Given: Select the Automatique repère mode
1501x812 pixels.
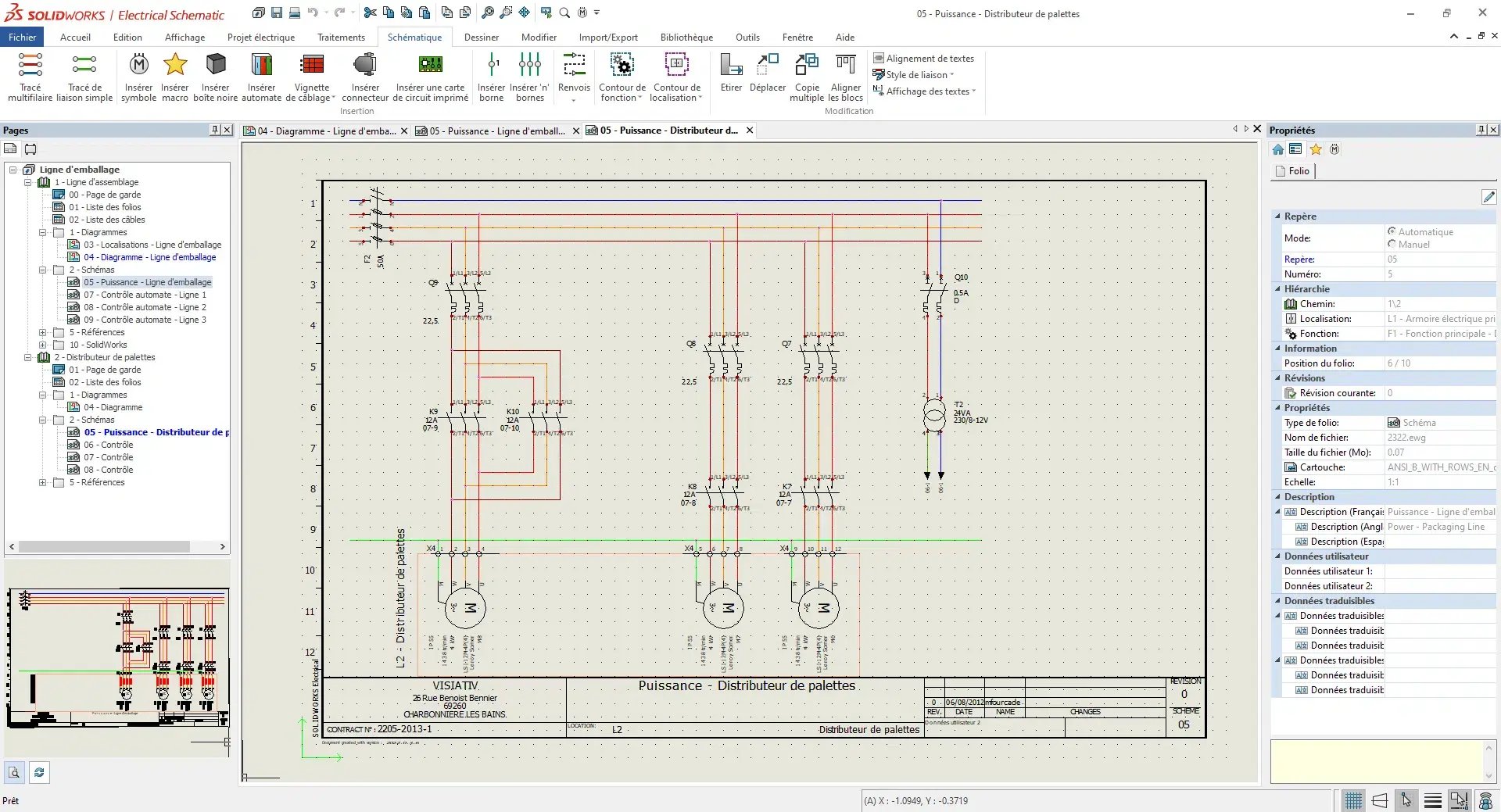Looking at the screenshot, I should (1392, 231).
